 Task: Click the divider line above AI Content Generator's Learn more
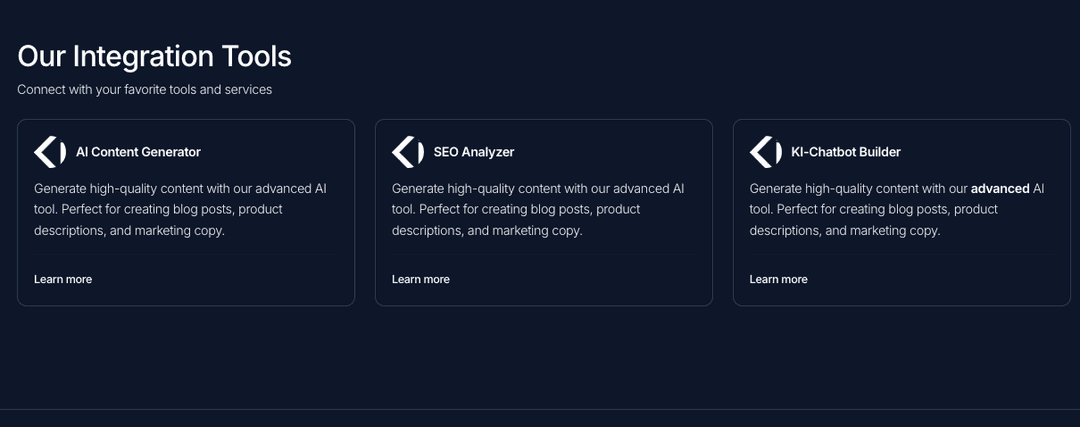pos(186,255)
